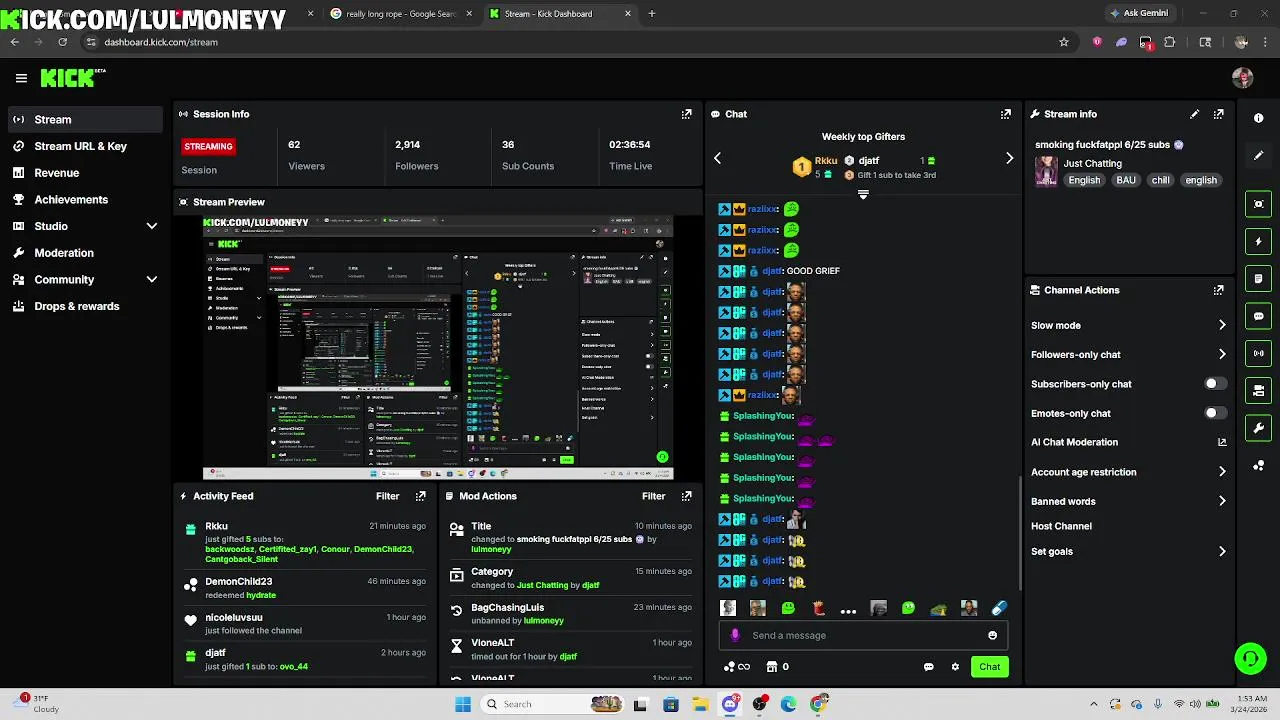Go to previous Weekly top Gifters slide
This screenshot has height=720, width=1280.
click(x=717, y=158)
